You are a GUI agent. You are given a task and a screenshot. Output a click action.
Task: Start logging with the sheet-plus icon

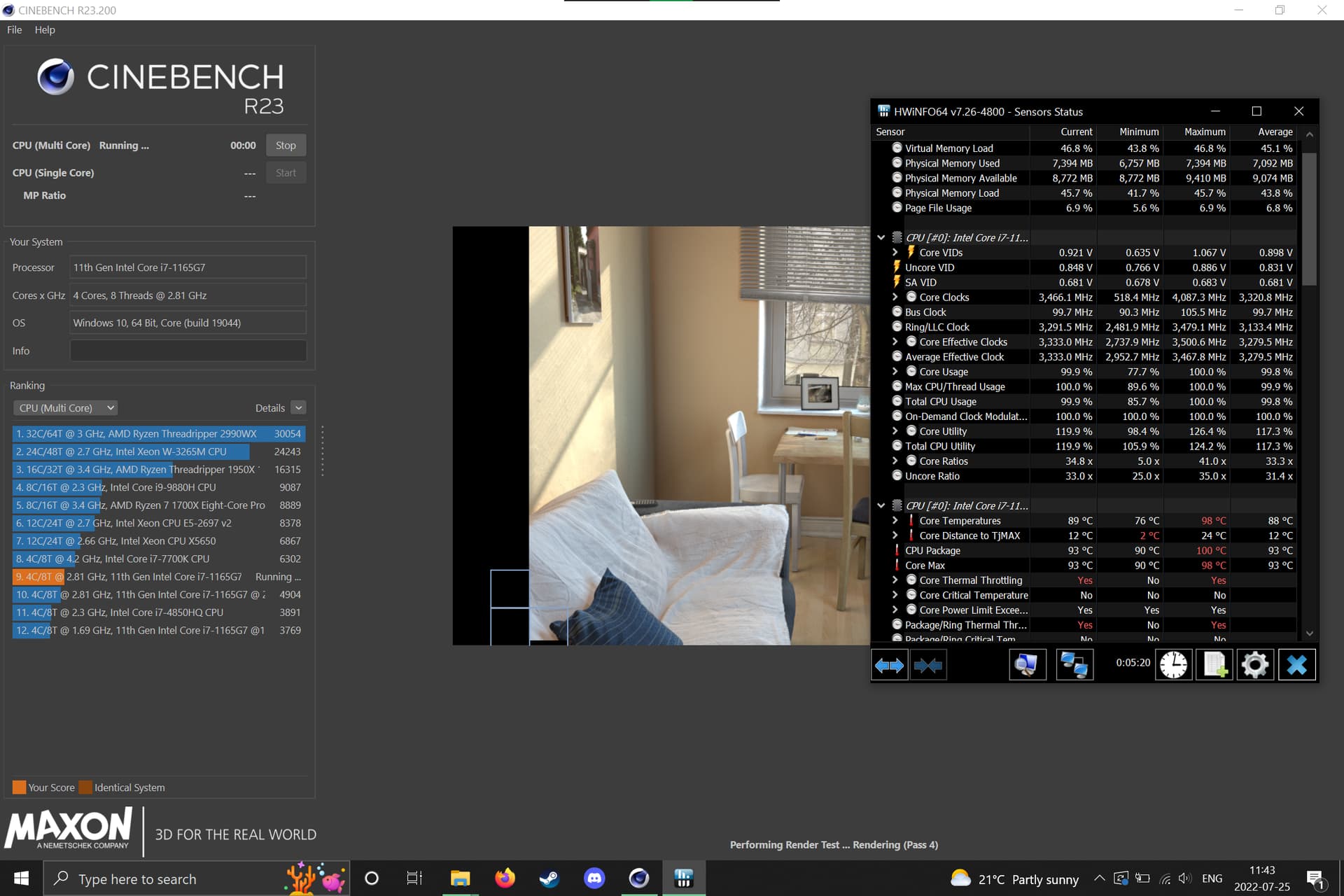point(1214,665)
